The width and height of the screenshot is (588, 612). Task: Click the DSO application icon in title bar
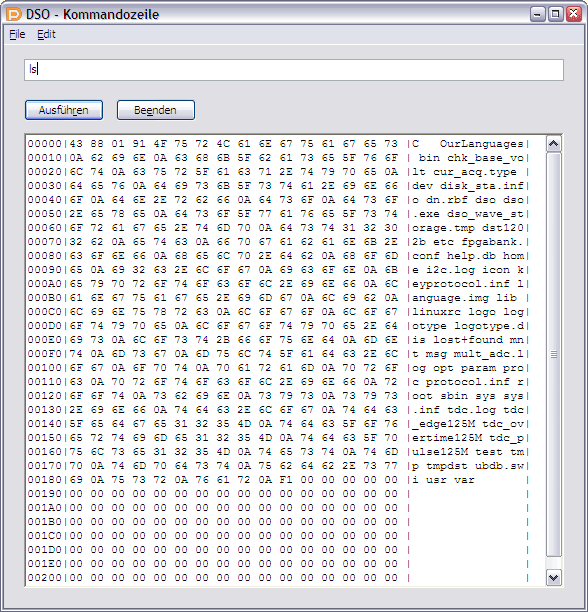coord(14,15)
